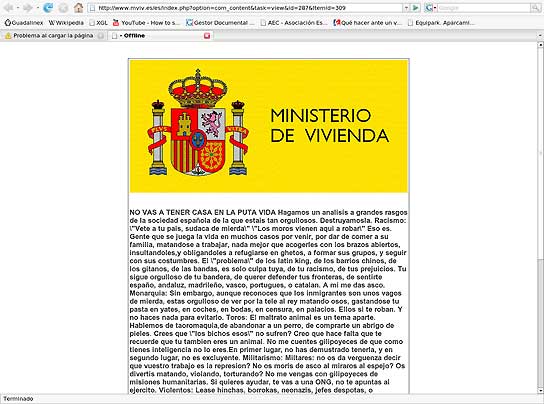Close the Offline tab with red X
The image size is (544, 404).
click(207, 36)
